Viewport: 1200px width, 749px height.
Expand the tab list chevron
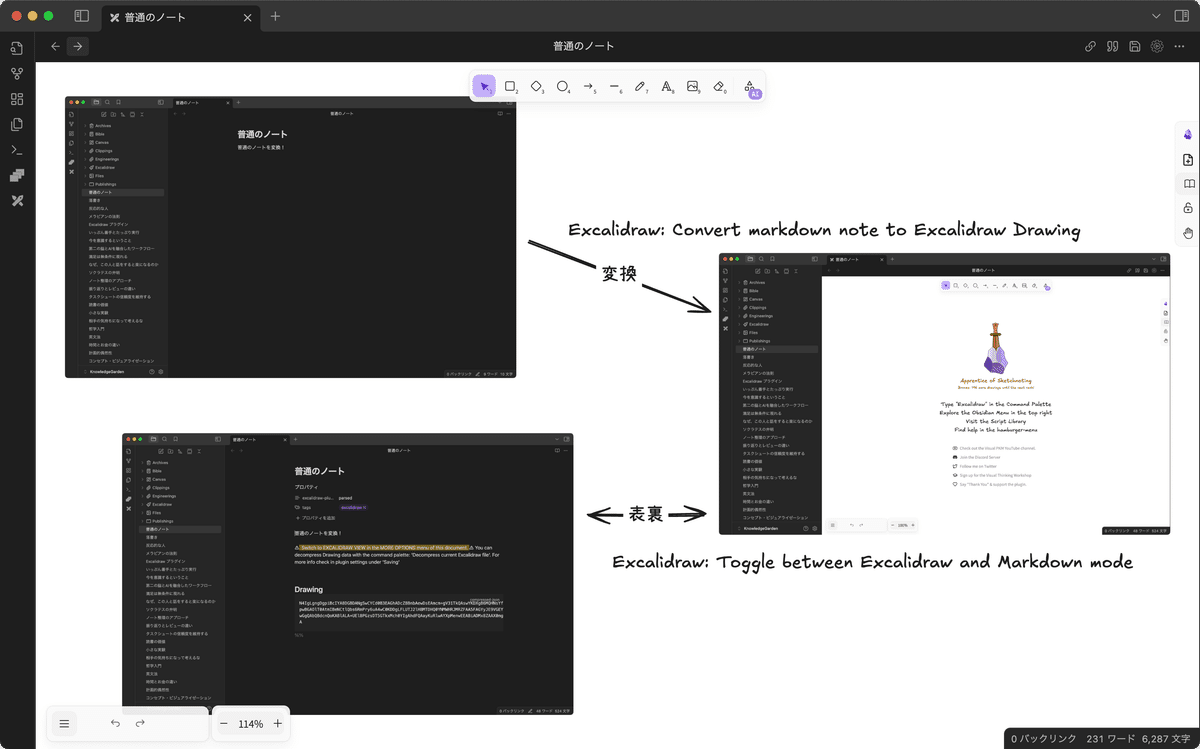coord(1156,16)
